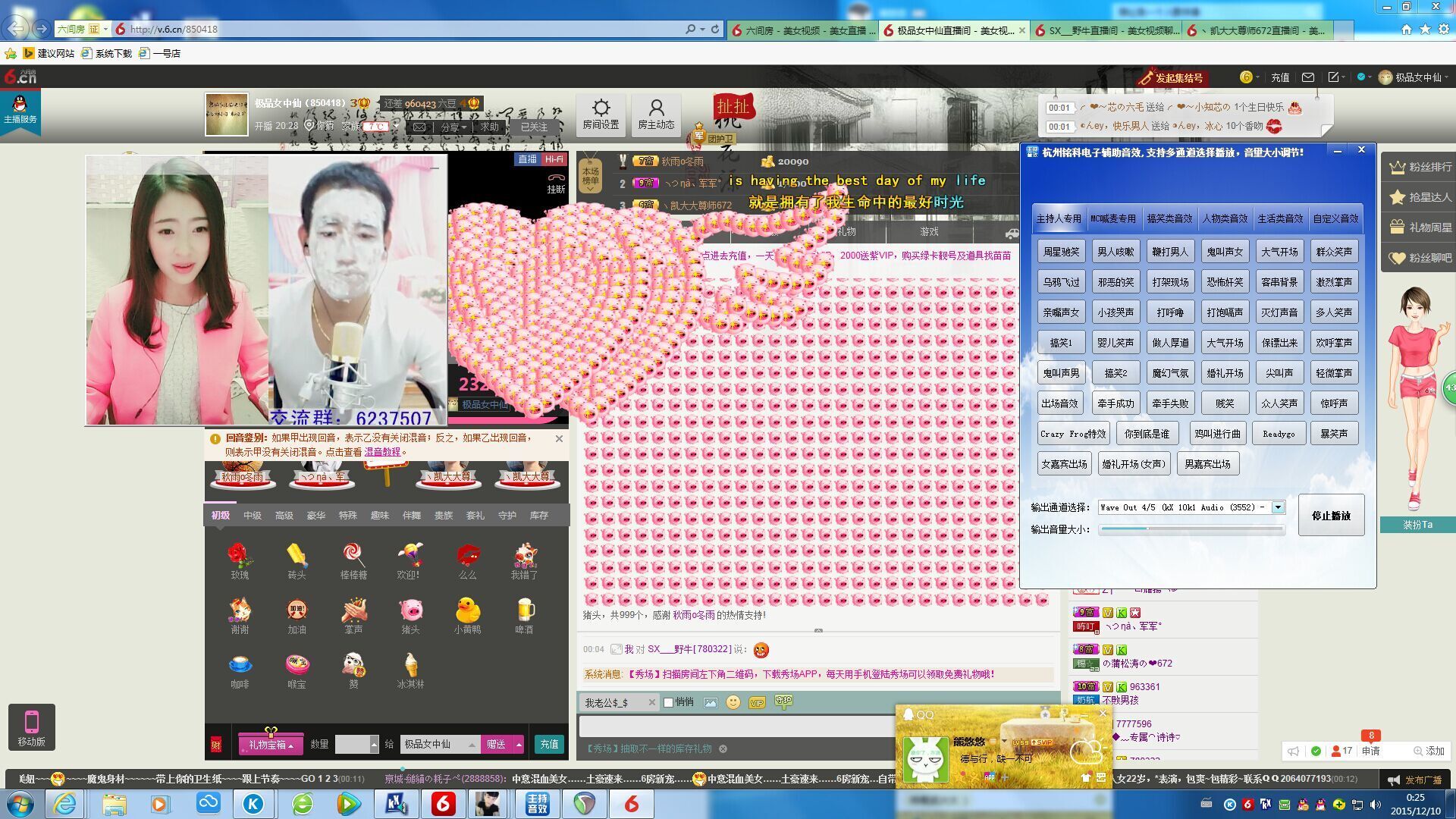Switch to the 搞笑类音效 tab
Viewport: 1456px width, 819px height.
point(1169,218)
